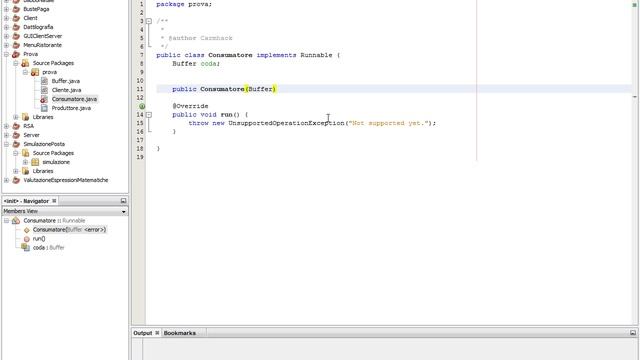This screenshot has width=640, height=360.
Task: Collapse the Consumatore class node in Navigator
Action: pos(7,220)
